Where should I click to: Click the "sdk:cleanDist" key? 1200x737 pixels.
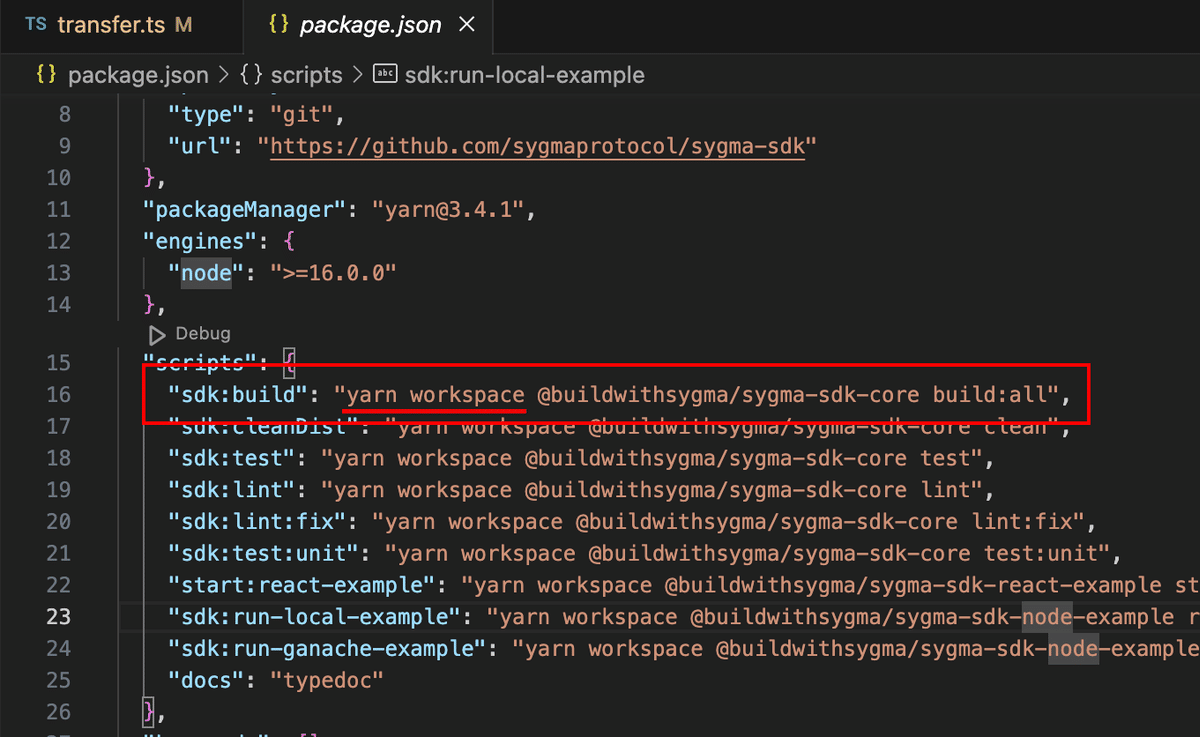point(263,427)
